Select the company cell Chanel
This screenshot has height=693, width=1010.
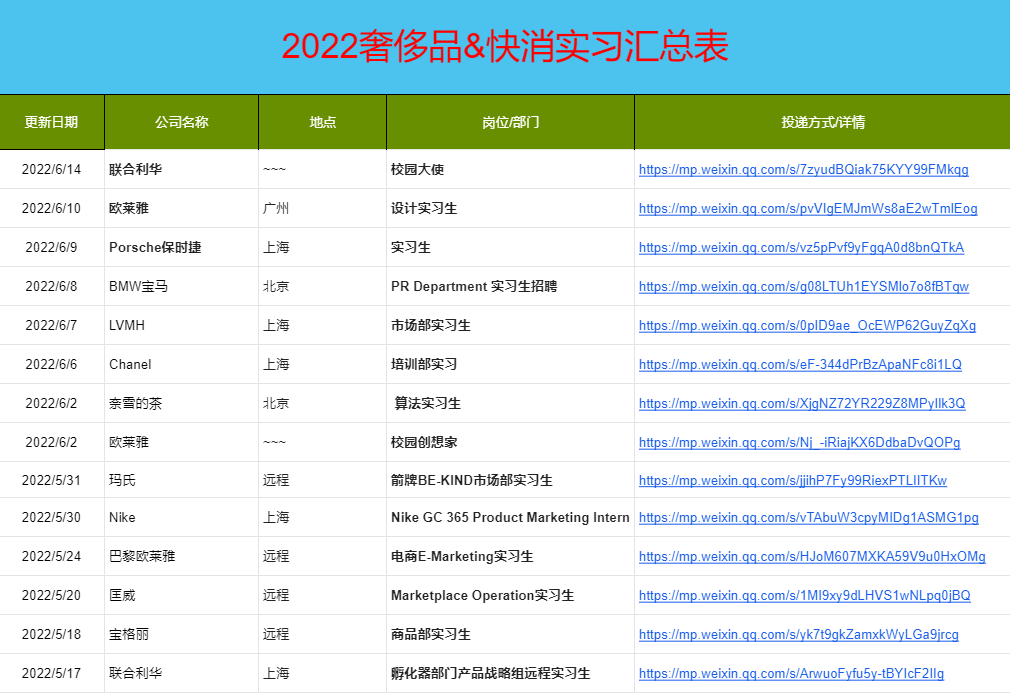(x=182, y=365)
